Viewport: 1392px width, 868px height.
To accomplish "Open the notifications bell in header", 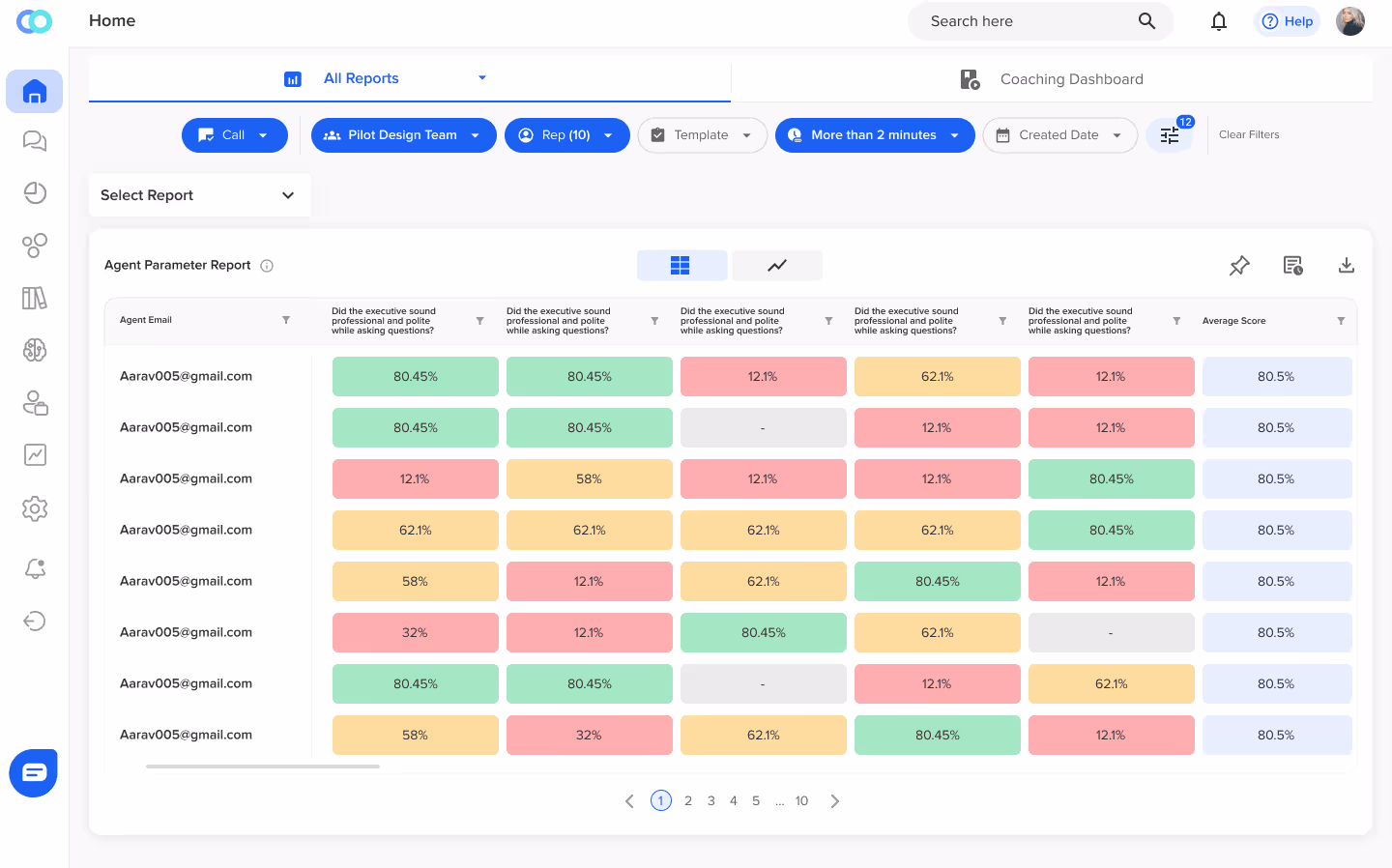I will click(1219, 21).
